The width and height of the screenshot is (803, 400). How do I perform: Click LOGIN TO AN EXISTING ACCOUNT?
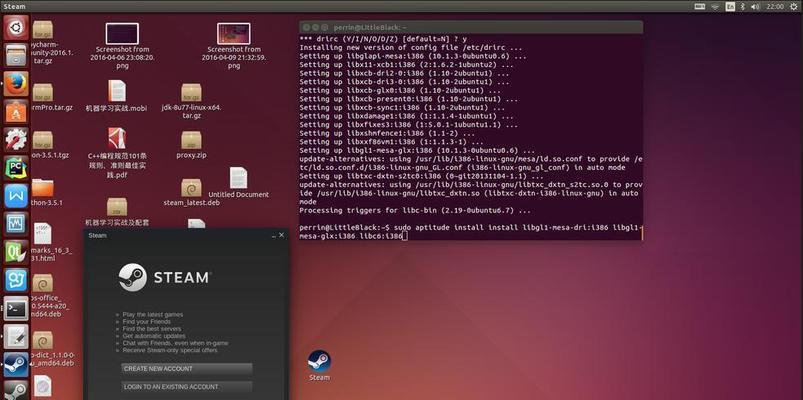(x=186, y=386)
